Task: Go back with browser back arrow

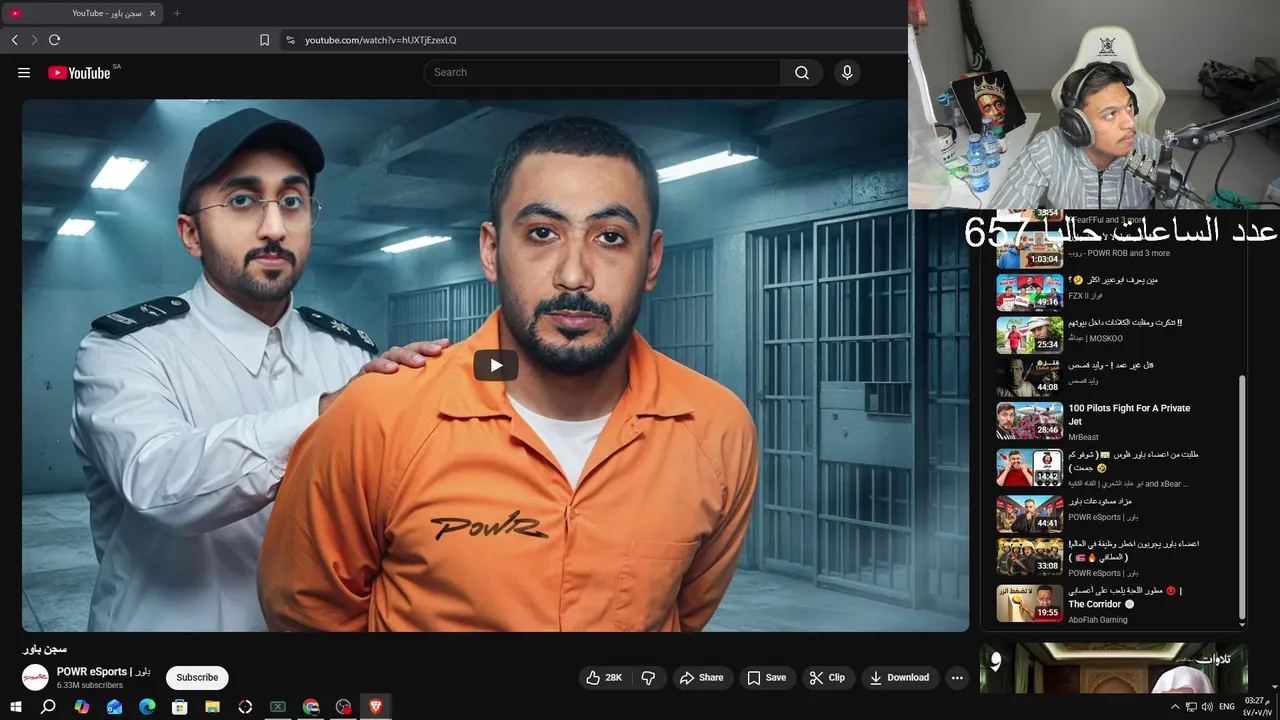Action: (14, 40)
